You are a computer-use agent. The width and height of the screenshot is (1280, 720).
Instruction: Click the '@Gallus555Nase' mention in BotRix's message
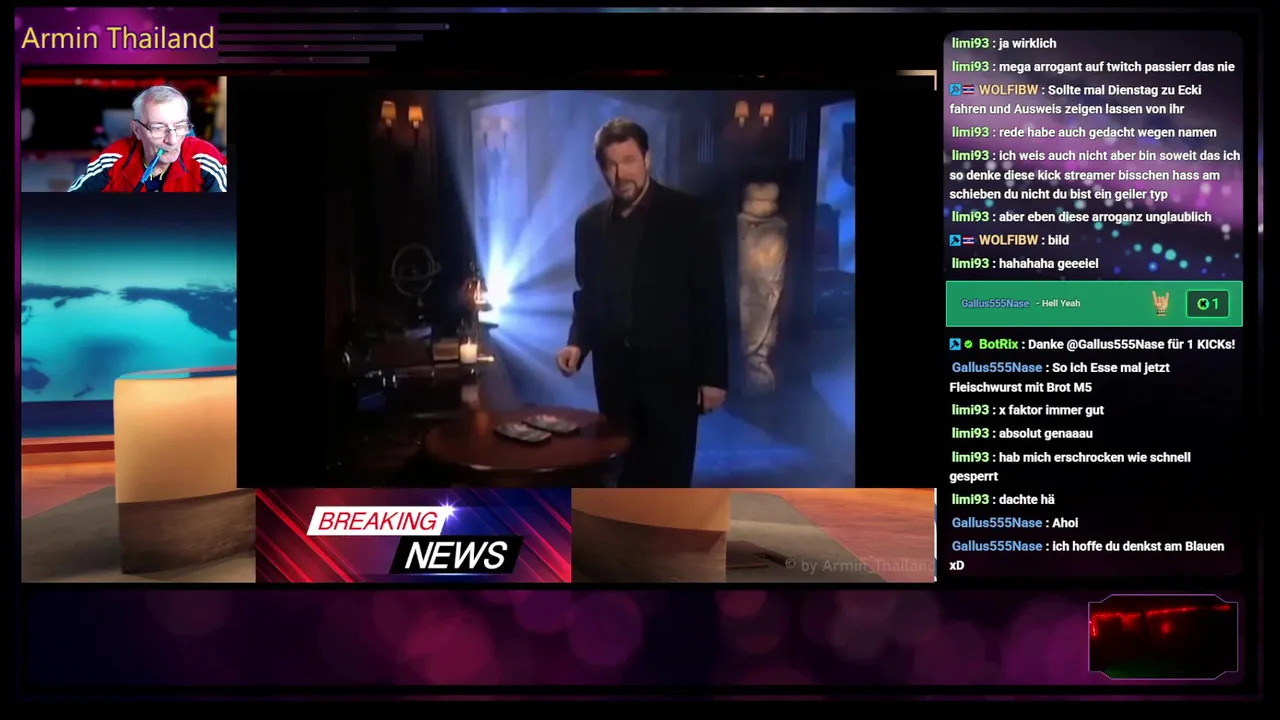pos(1115,344)
